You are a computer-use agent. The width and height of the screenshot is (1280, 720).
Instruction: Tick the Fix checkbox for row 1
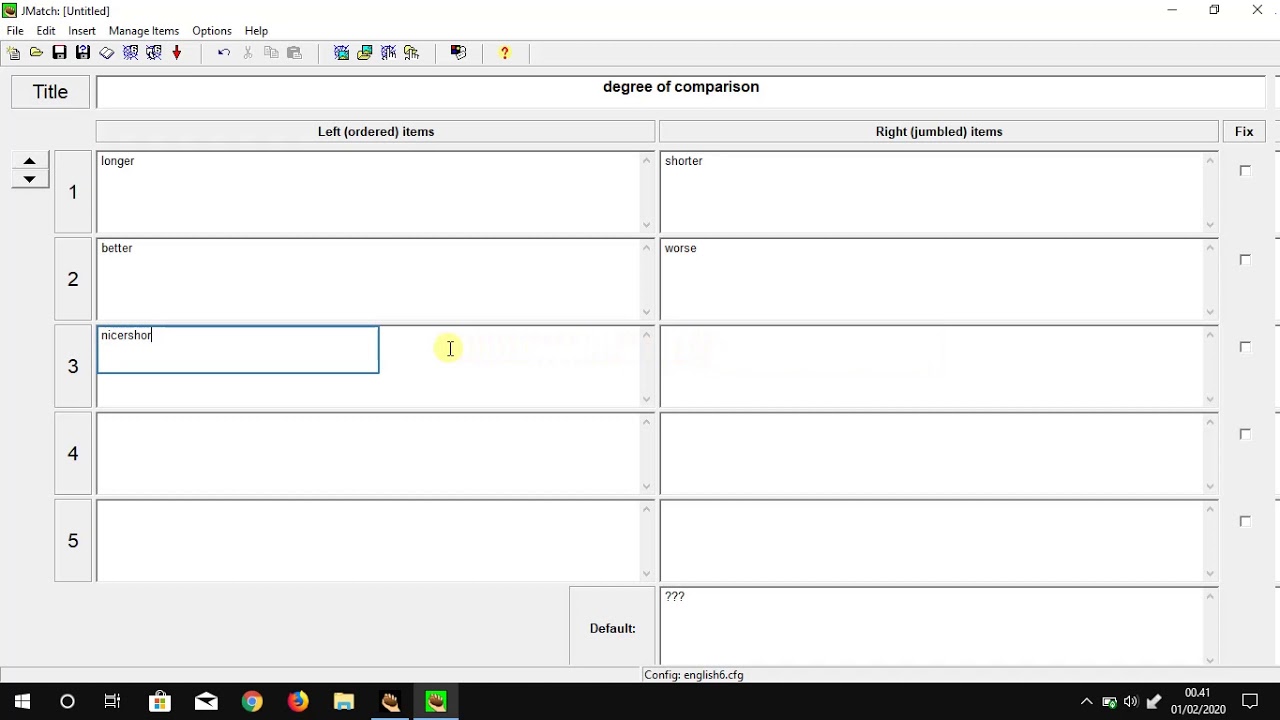[1245, 171]
